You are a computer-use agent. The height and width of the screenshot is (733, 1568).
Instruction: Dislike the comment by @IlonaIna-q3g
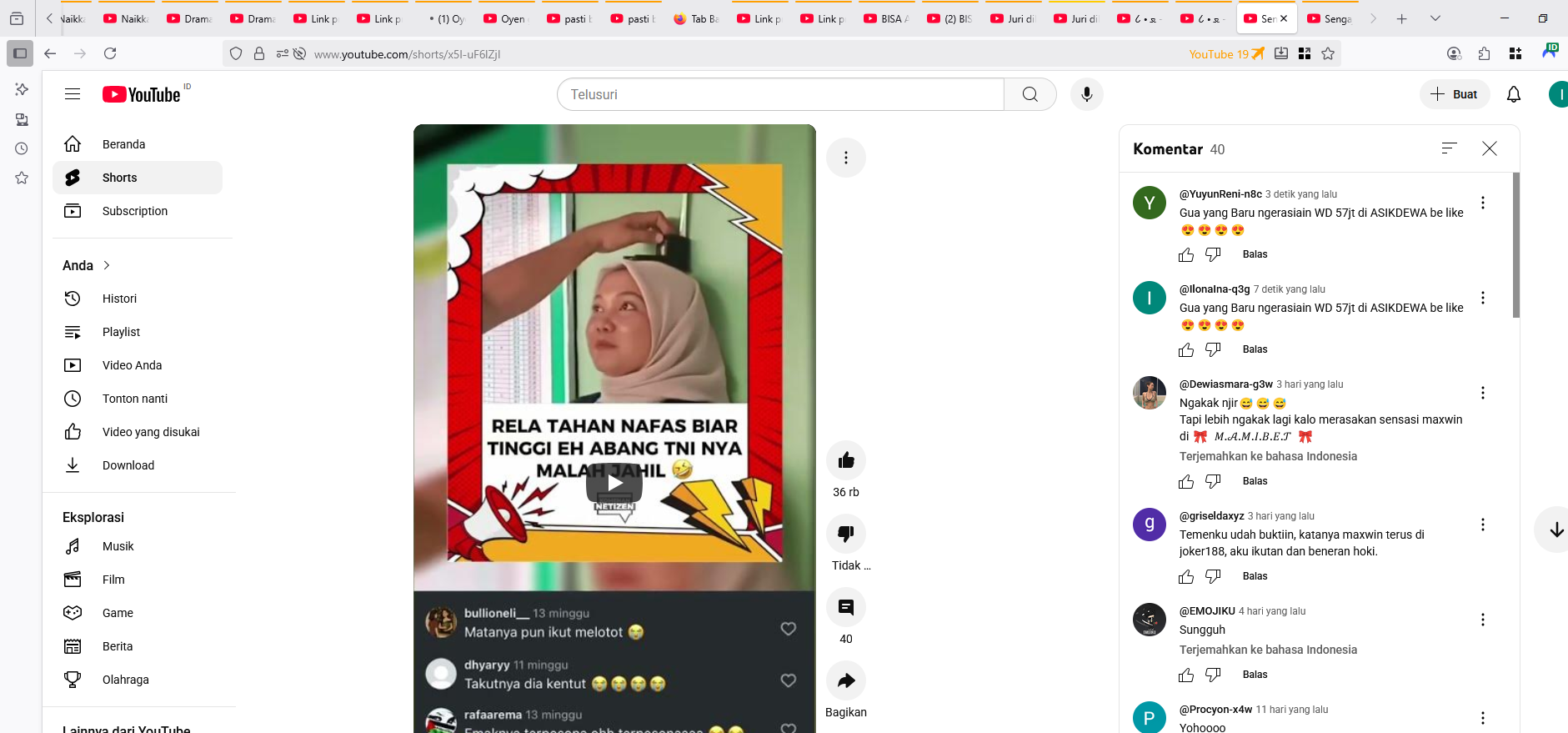pyautogui.click(x=1213, y=349)
